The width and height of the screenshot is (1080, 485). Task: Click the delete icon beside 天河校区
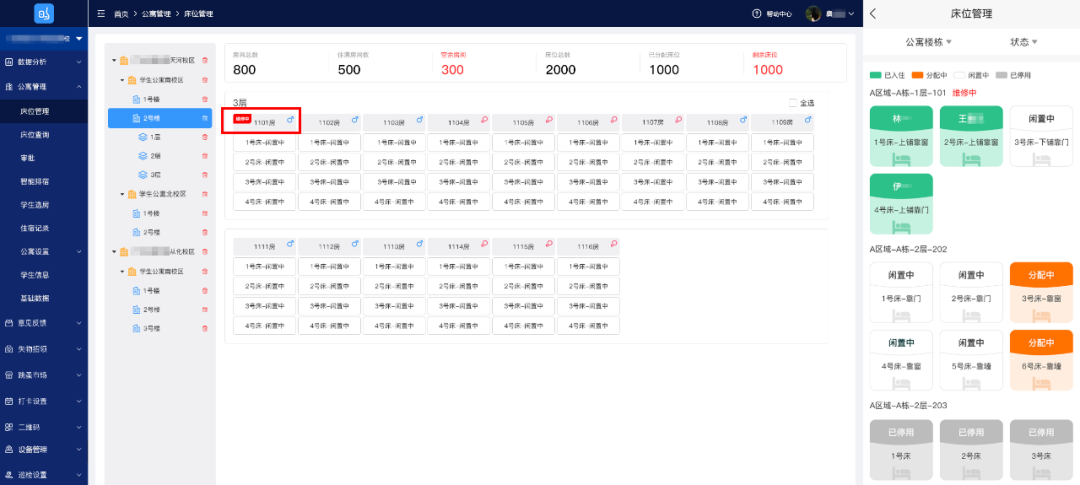[x=205, y=61]
